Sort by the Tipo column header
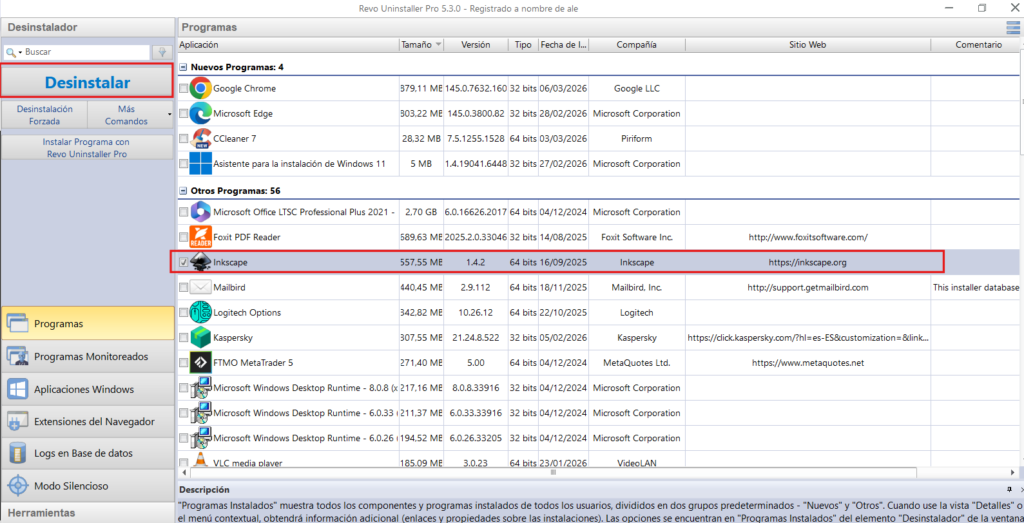This screenshot has width=1024, height=523. pyautogui.click(x=523, y=45)
